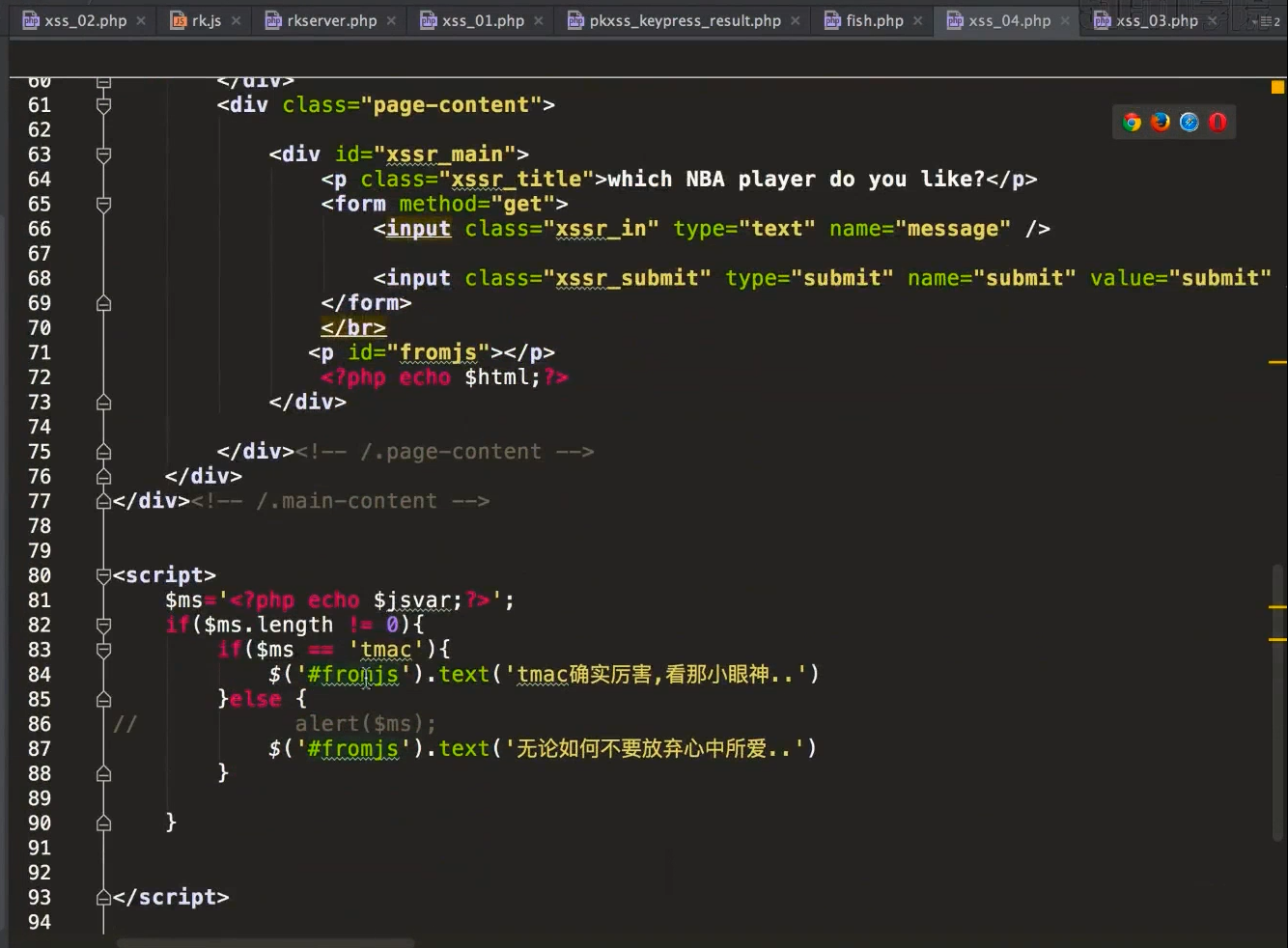Click fold end marker at line 69

tap(103, 303)
